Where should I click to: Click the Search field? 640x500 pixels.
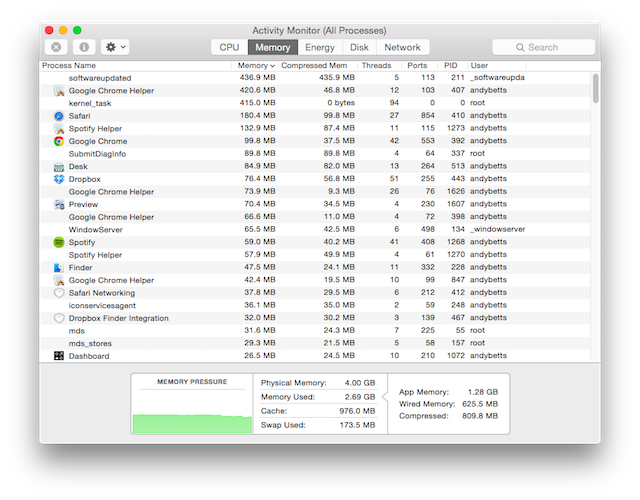[x=544, y=47]
